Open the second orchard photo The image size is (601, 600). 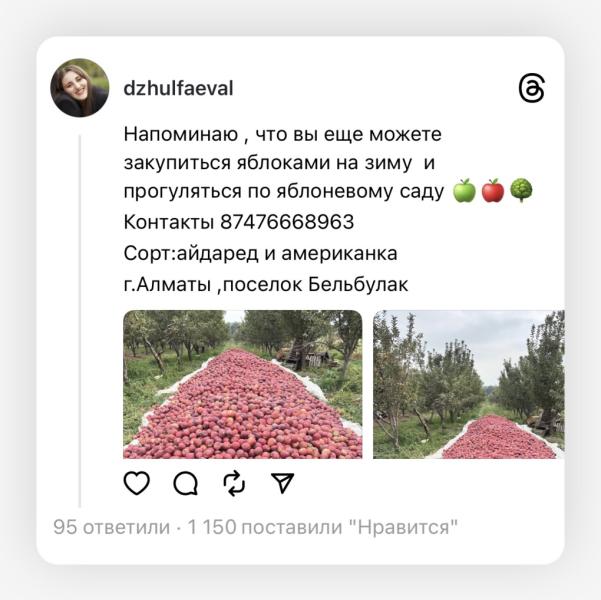[x=469, y=384]
